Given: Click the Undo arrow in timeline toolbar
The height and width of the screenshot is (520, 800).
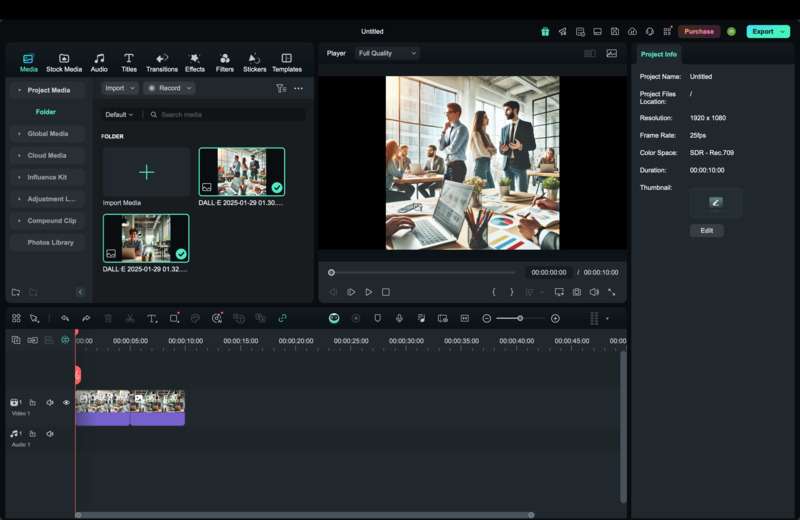Looking at the screenshot, I should 65,318.
